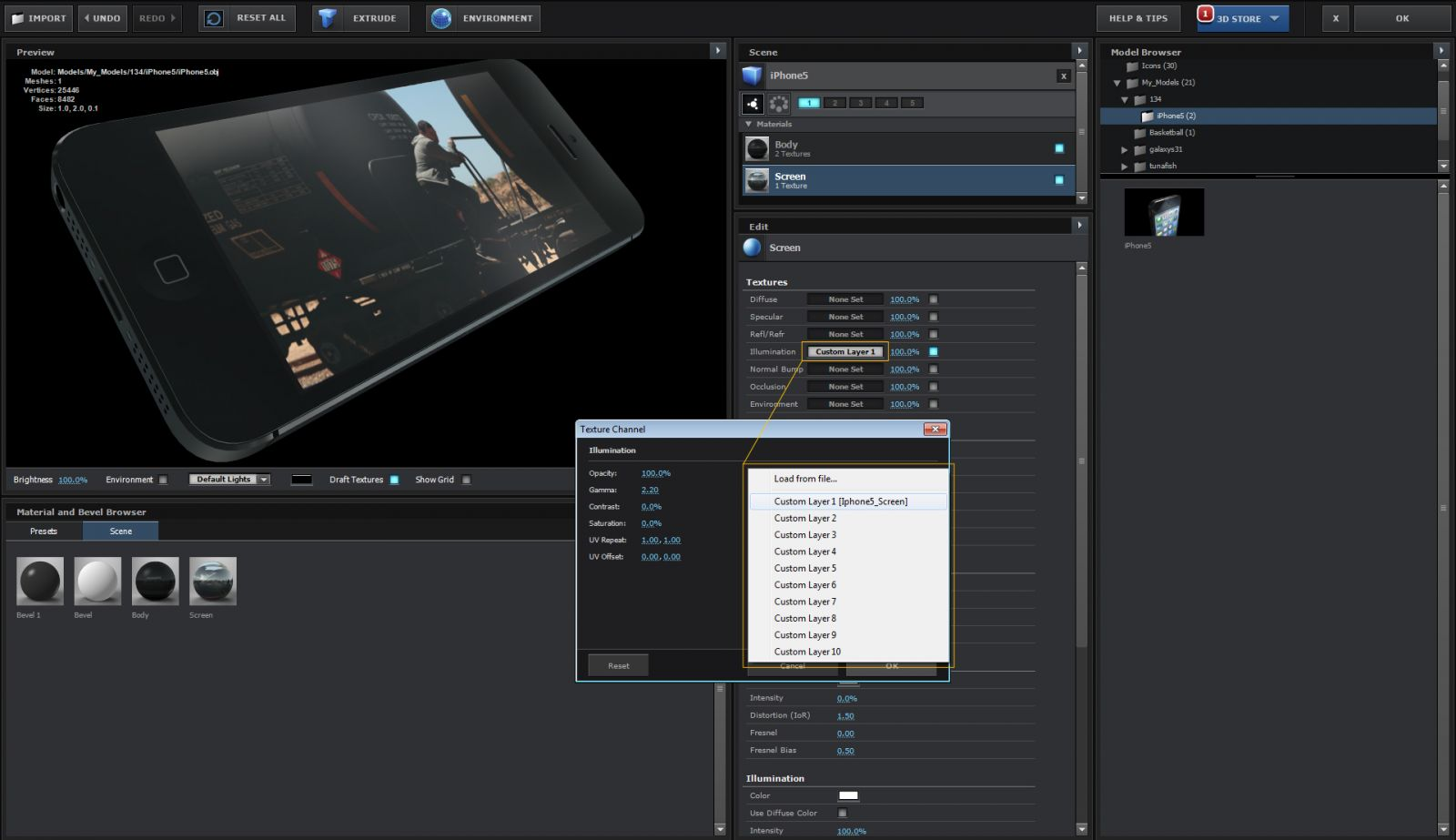Disable the Draft Textures checkbox

pyautogui.click(x=394, y=480)
